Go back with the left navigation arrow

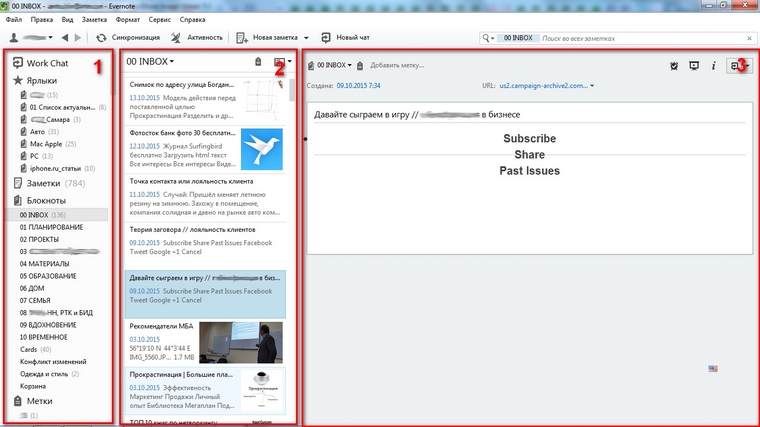(65, 37)
